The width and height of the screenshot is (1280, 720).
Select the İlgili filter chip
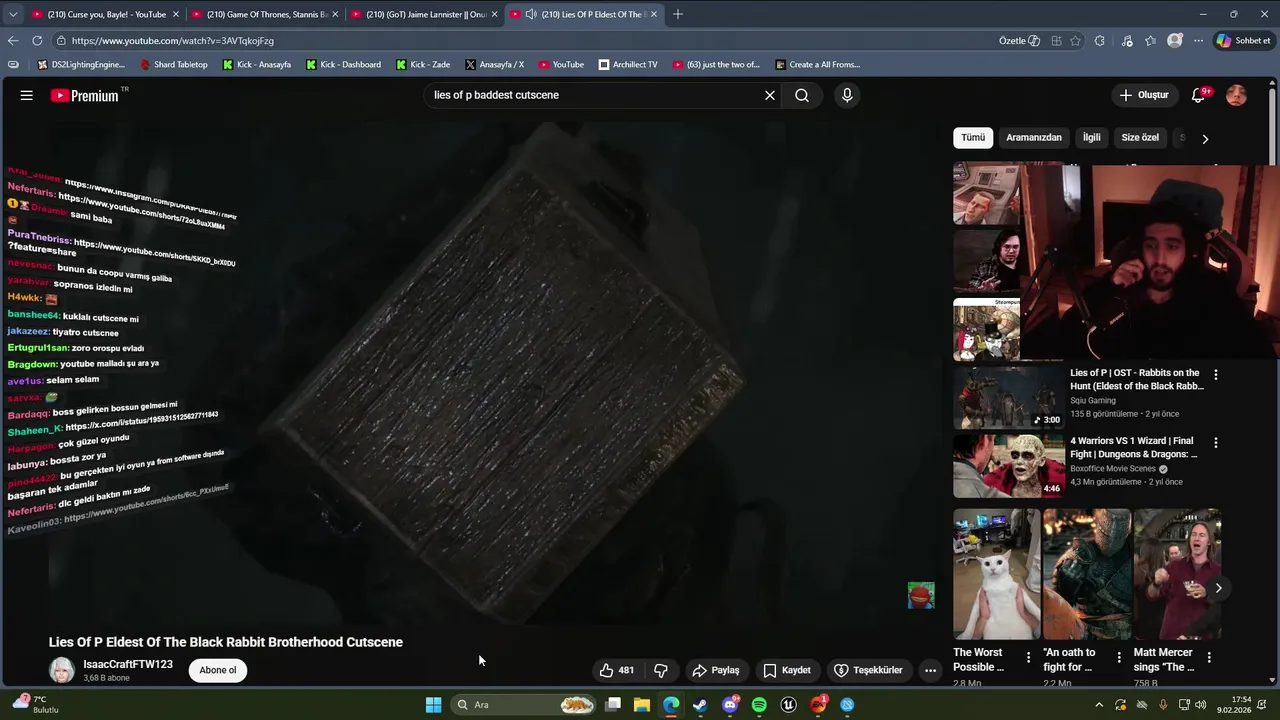click(x=1092, y=138)
